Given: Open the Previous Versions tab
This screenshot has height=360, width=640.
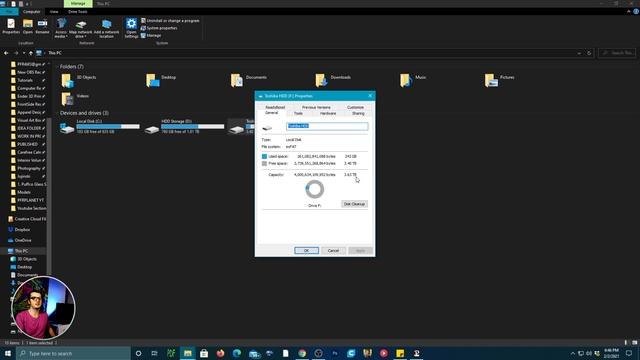Looking at the screenshot, I should pos(316,107).
